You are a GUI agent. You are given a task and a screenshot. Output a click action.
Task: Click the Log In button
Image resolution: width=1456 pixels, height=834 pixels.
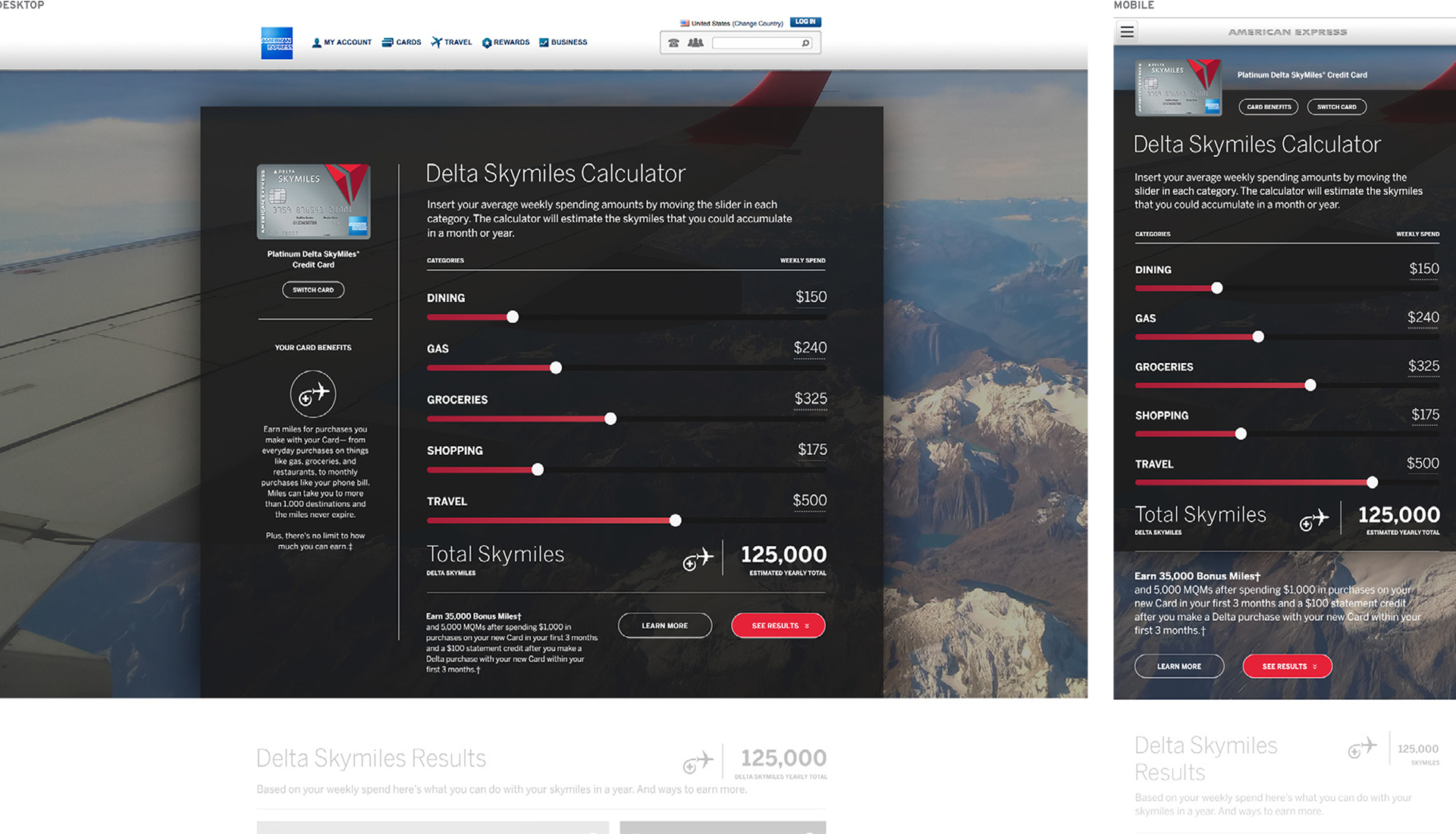point(805,22)
